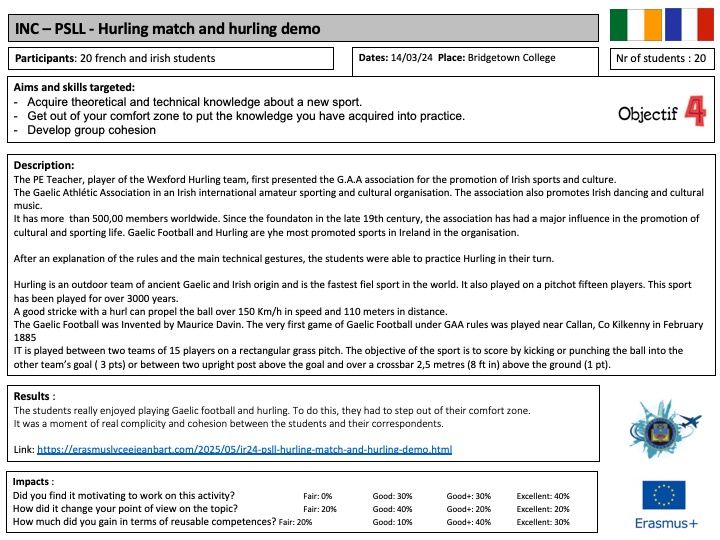720x540 pixels.
Task: Click 'Get out of your comfort zone' line
Action: pos(246,116)
